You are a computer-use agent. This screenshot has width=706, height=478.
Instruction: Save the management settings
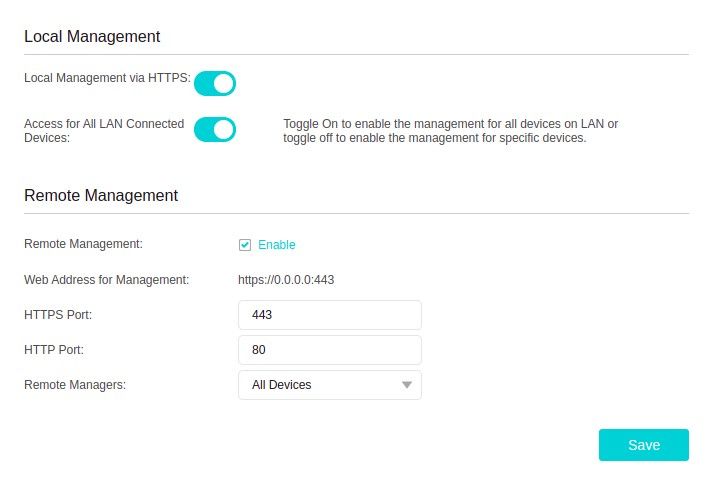(643, 445)
